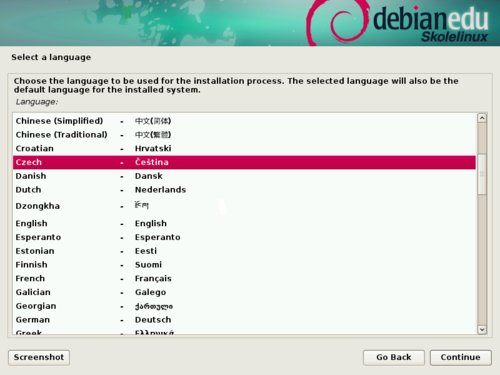Select the highlighted Czech row
The image size is (500, 375).
(x=244, y=162)
